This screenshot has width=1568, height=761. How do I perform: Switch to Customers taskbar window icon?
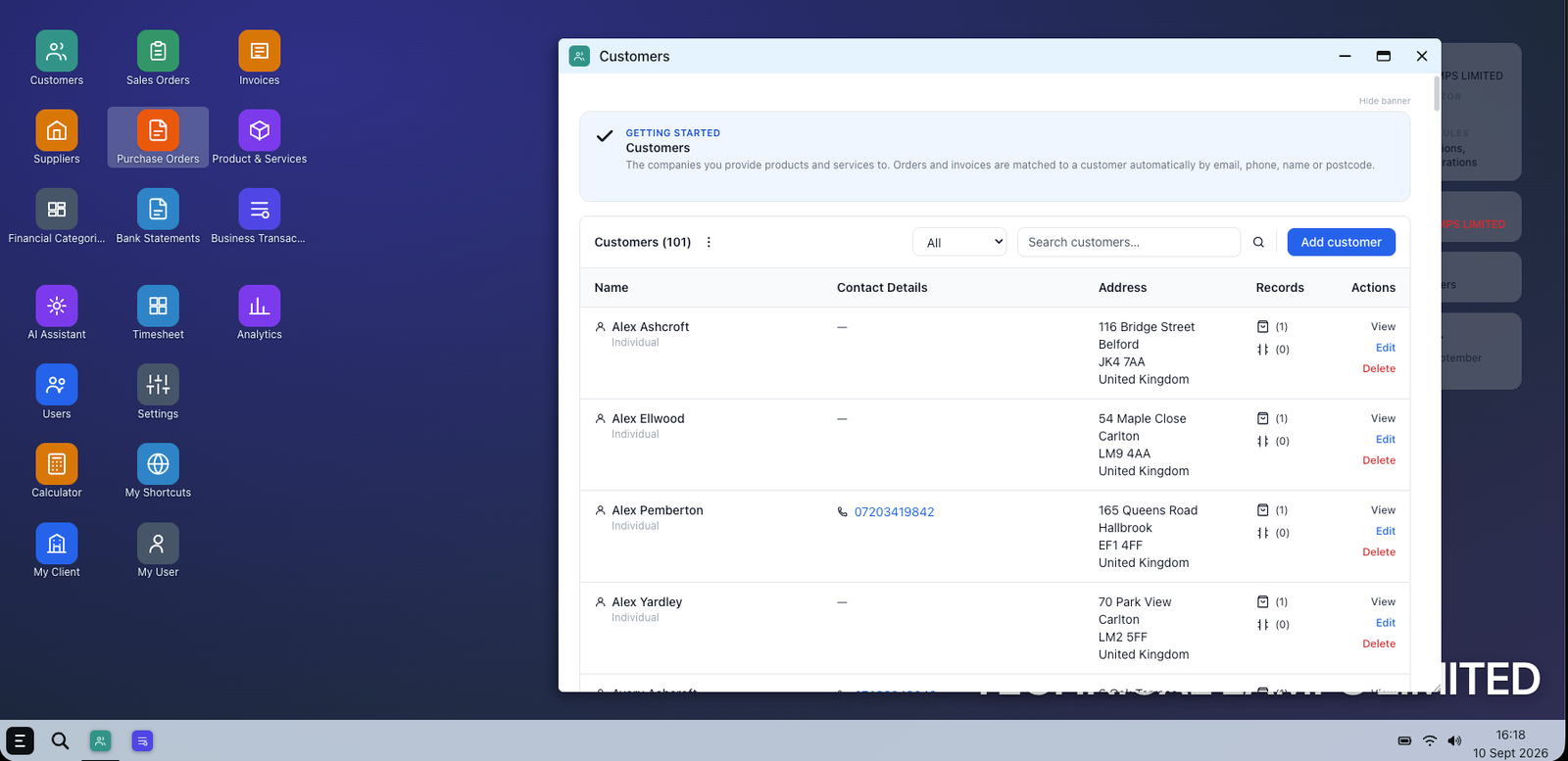pyautogui.click(x=100, y=741)
